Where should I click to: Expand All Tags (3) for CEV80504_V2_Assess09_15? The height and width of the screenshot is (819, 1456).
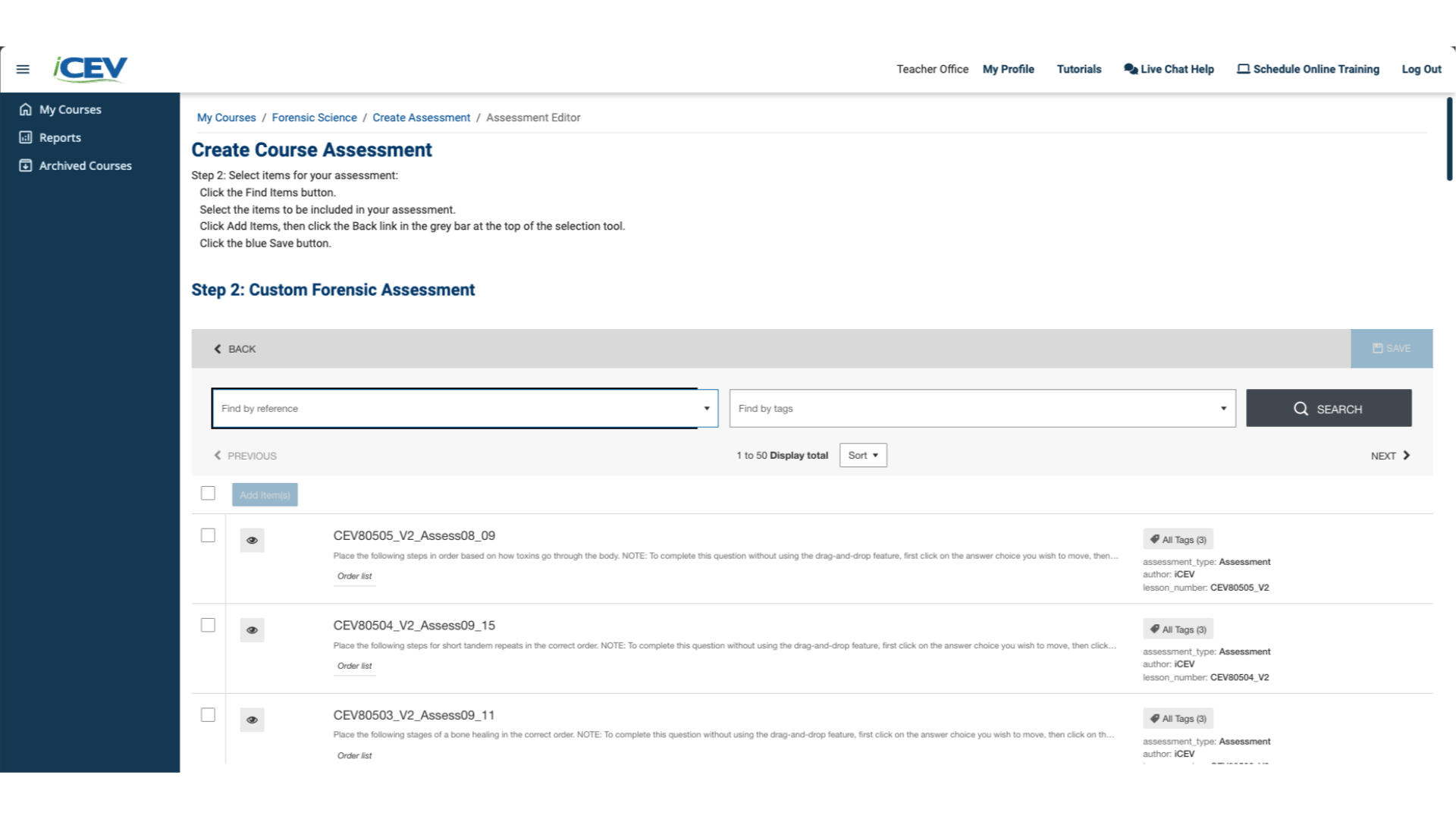coord(1178,629)
